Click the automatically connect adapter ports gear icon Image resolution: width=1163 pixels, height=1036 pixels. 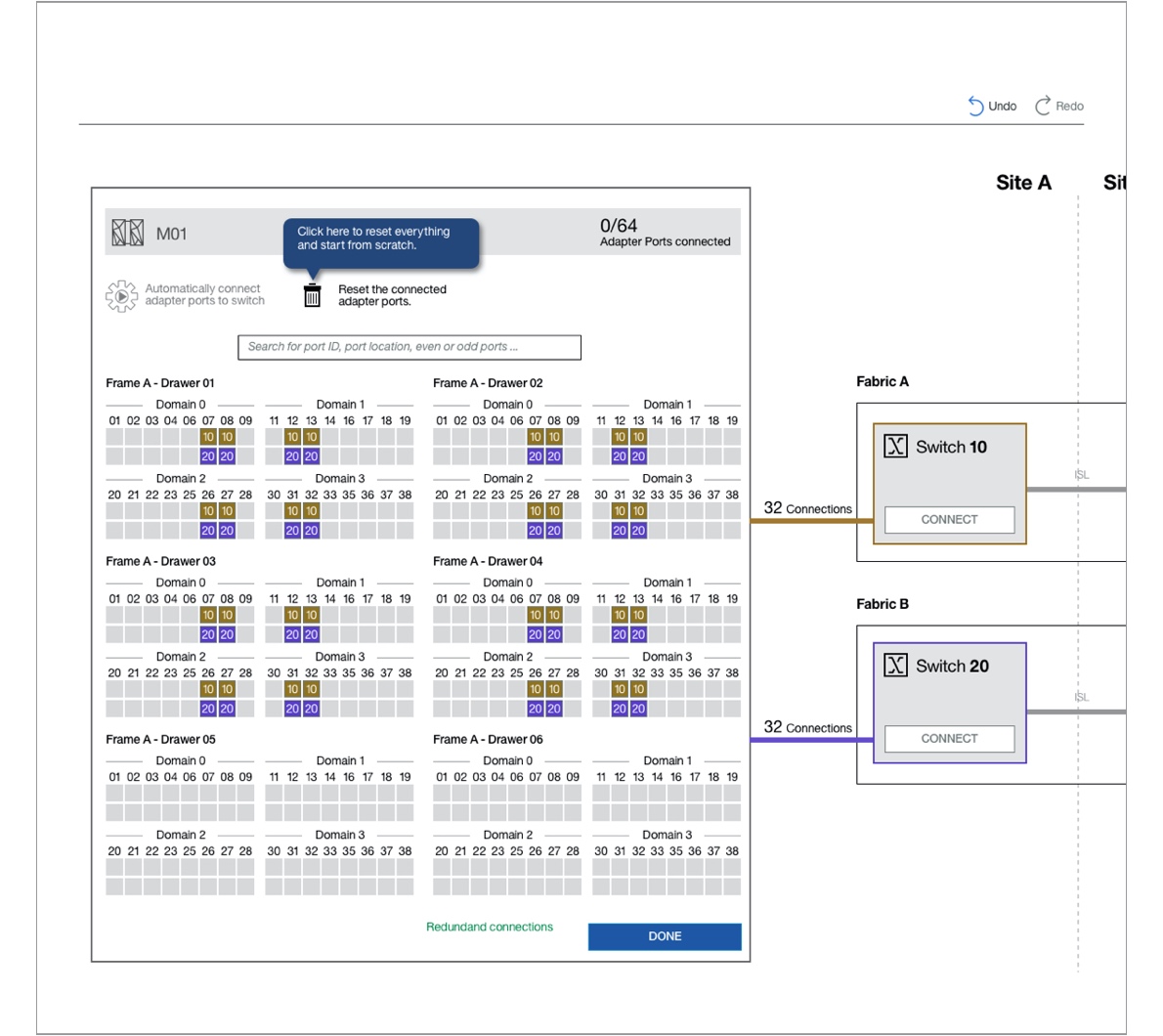121,295
